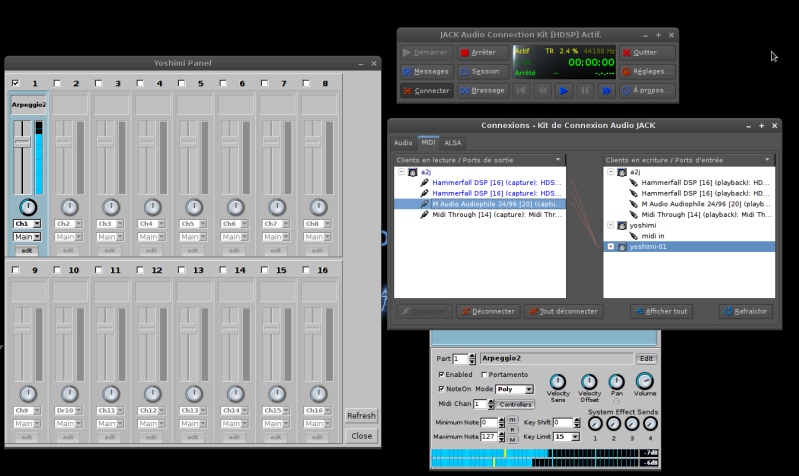This screenshot has height=476, width=799.
Task: Switch to the Audio tab
Action: (403, 143)
